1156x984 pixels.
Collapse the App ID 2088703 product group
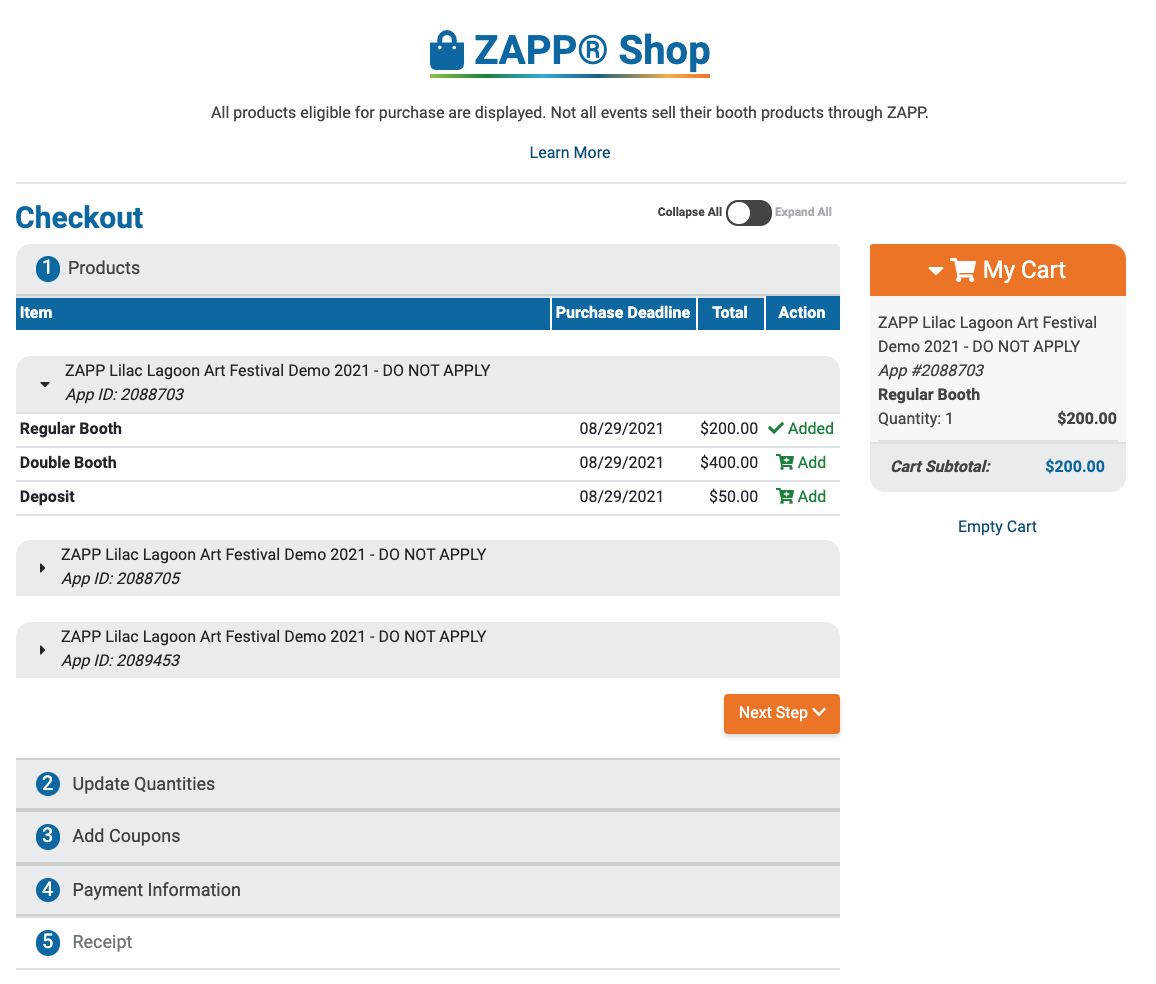pyautogui.click(x=44, y=384)
